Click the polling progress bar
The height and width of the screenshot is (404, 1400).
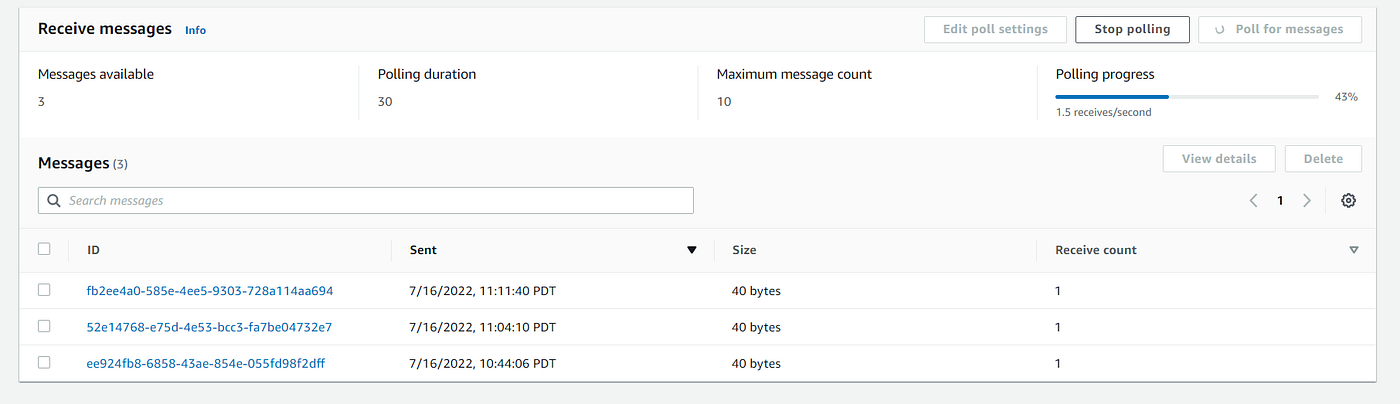tap(1186, 97)
